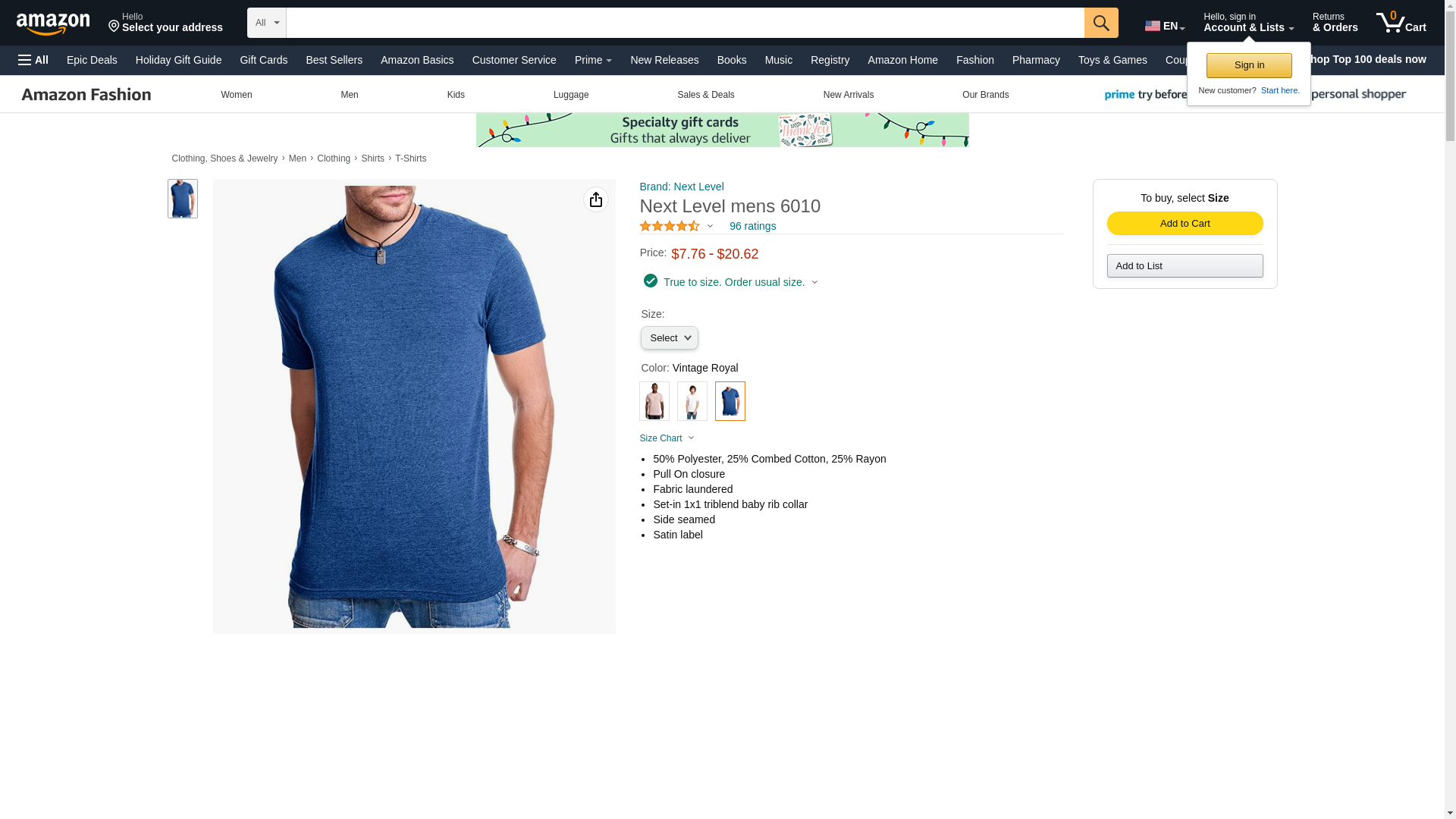The image size is (1456, 819).
Task: Click the blue shirt thumbnail image
Action: [183, 199]
